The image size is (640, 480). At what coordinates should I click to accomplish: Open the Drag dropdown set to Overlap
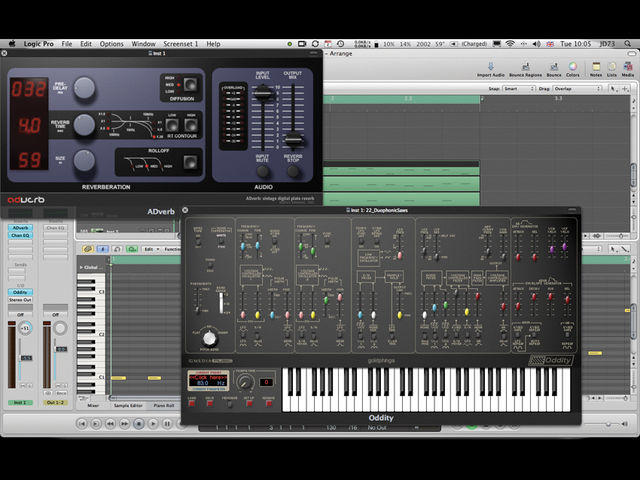[577, 89]
